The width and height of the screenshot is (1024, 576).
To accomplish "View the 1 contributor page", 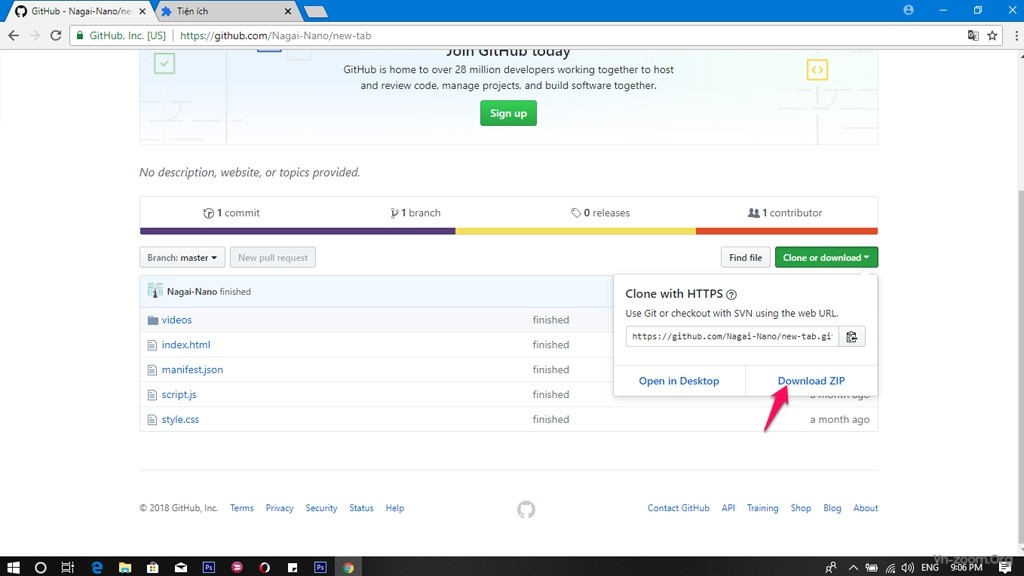I will click(785, 213).
